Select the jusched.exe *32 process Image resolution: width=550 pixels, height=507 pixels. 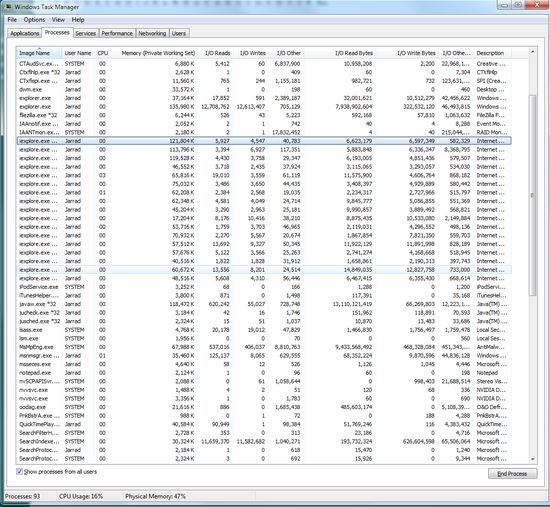coord(264,321)
